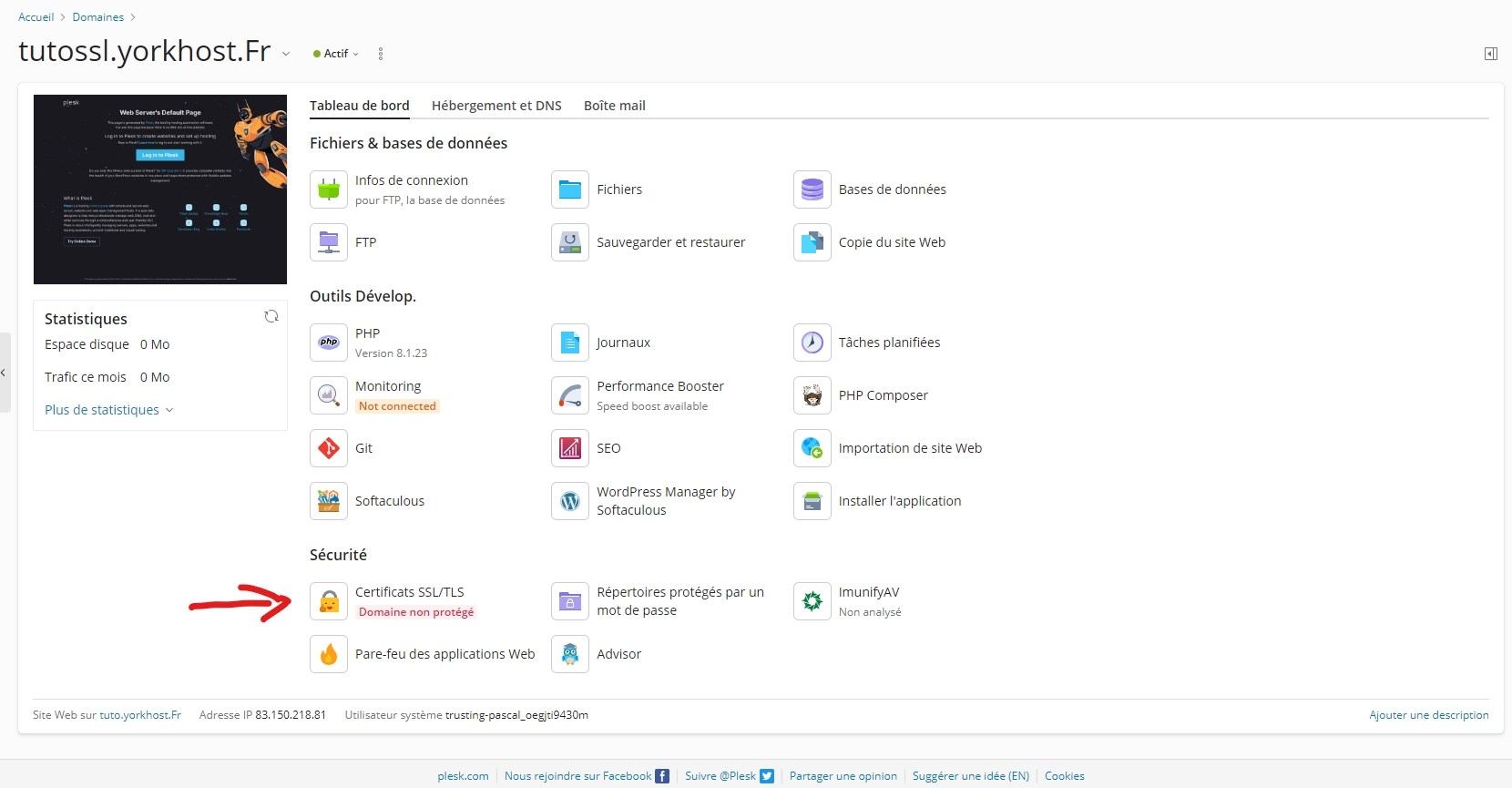The width and height of the screenshot is (1512, 788).
Task: Click the WordPress Manager icon
Action: tap(570, 501)
